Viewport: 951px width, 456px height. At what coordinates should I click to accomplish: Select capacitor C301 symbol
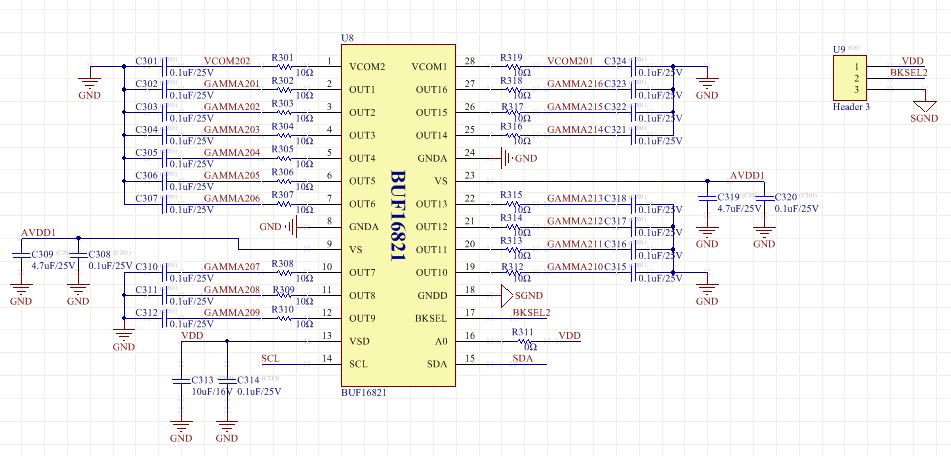[165, 67]
